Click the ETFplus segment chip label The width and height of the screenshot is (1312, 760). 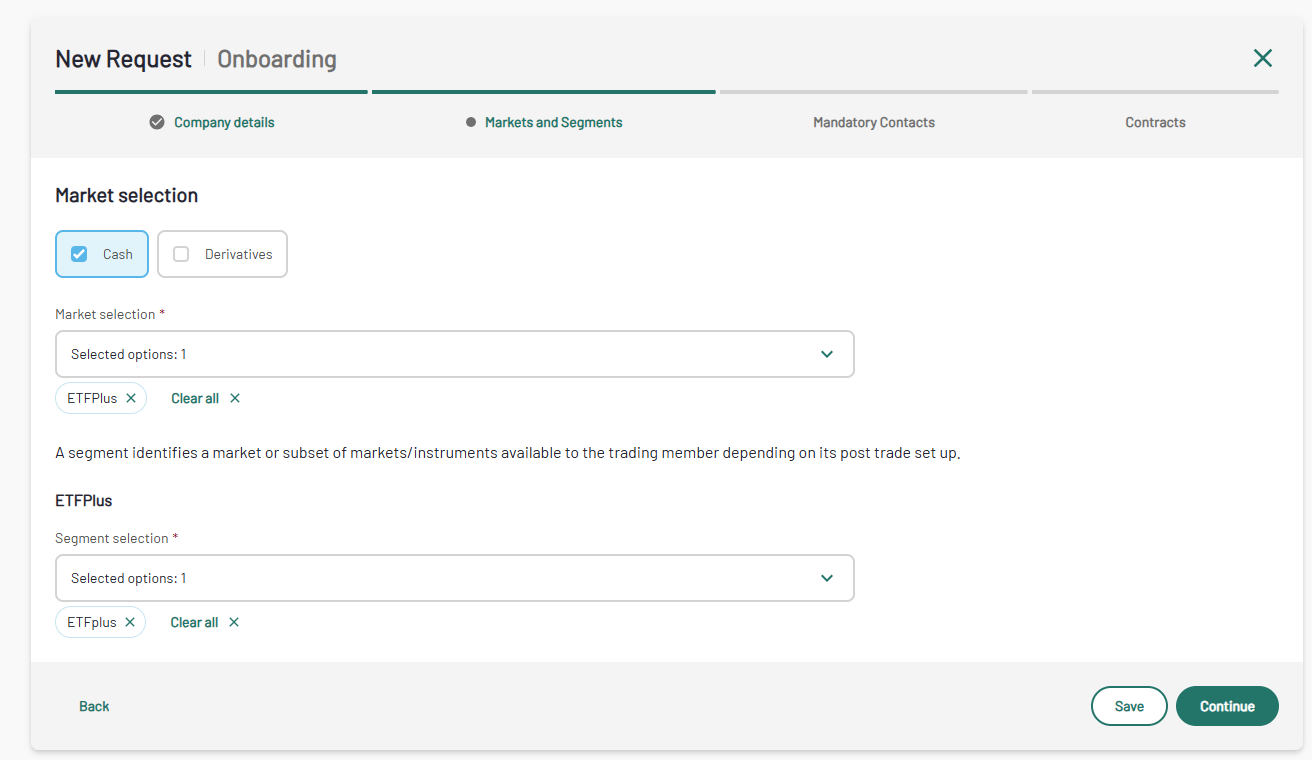coord(92,622)
